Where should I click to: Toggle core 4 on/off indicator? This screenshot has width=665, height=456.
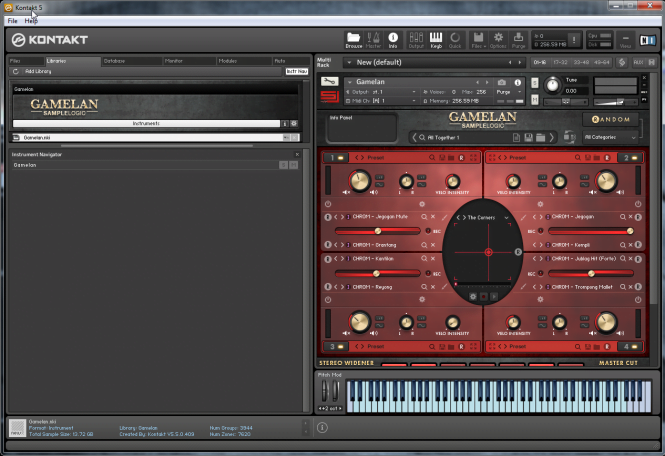[635, 347]
